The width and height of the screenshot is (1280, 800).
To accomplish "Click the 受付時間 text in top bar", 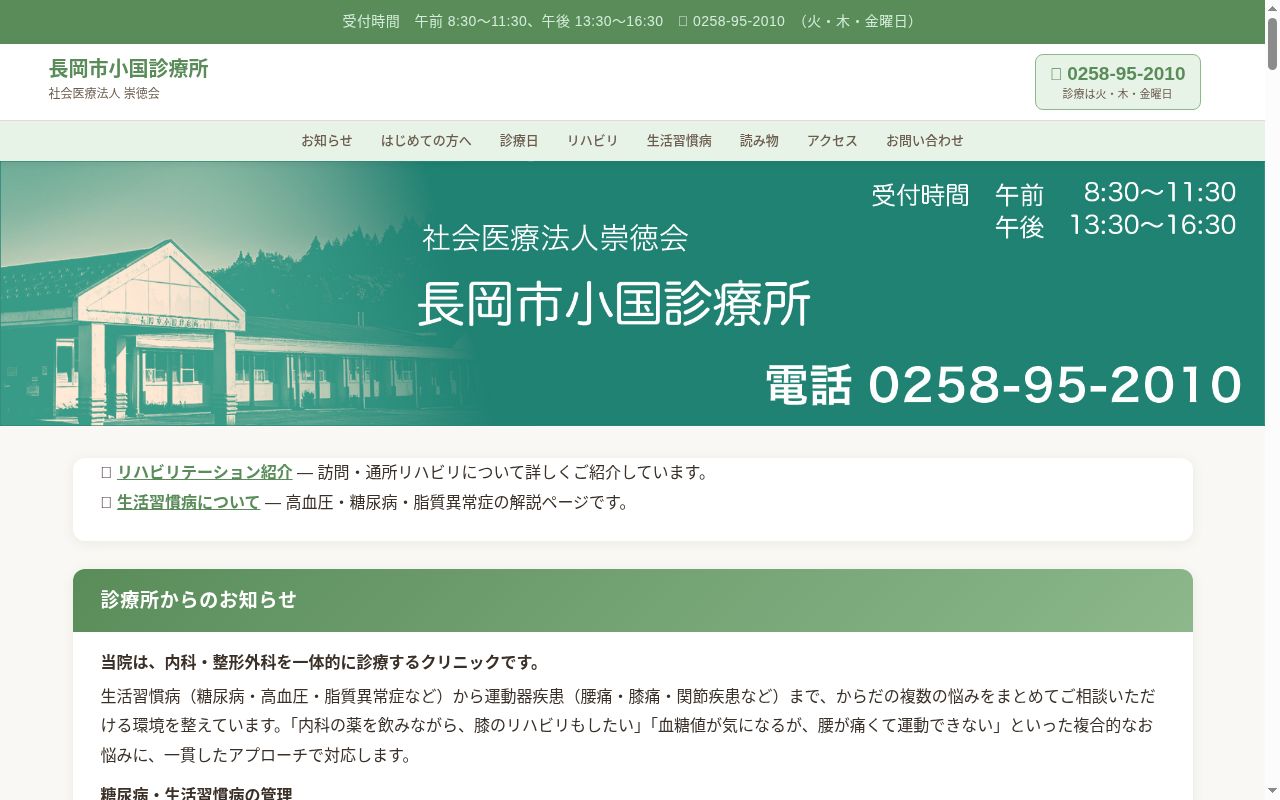I will (x=371, y=21).
